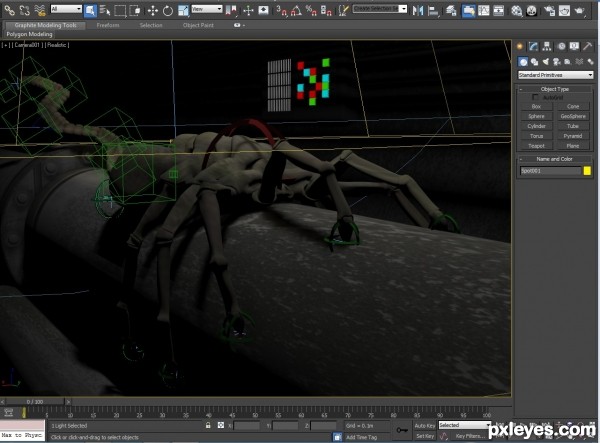Click the Render Production teapot icon
Image resolution: width=600 pixels, height=443 pixels.
point(579,10)
